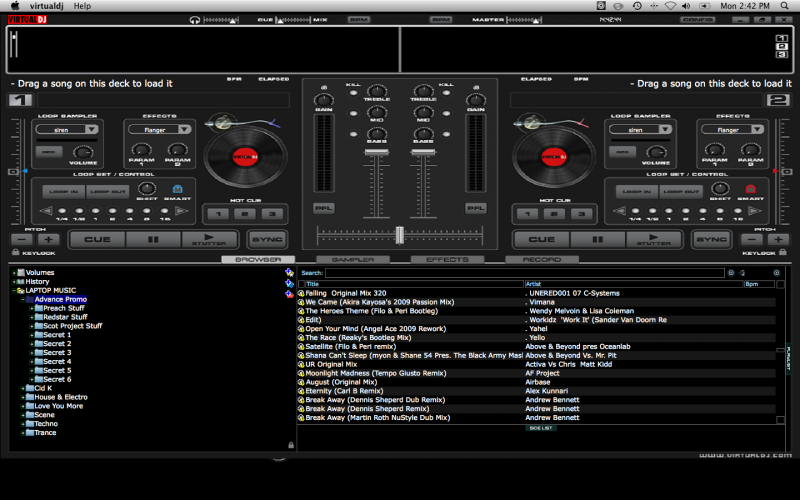Expand the Trance folder in the tree
The height and width of the screenshot is (500, 800).
click(24, 433)
